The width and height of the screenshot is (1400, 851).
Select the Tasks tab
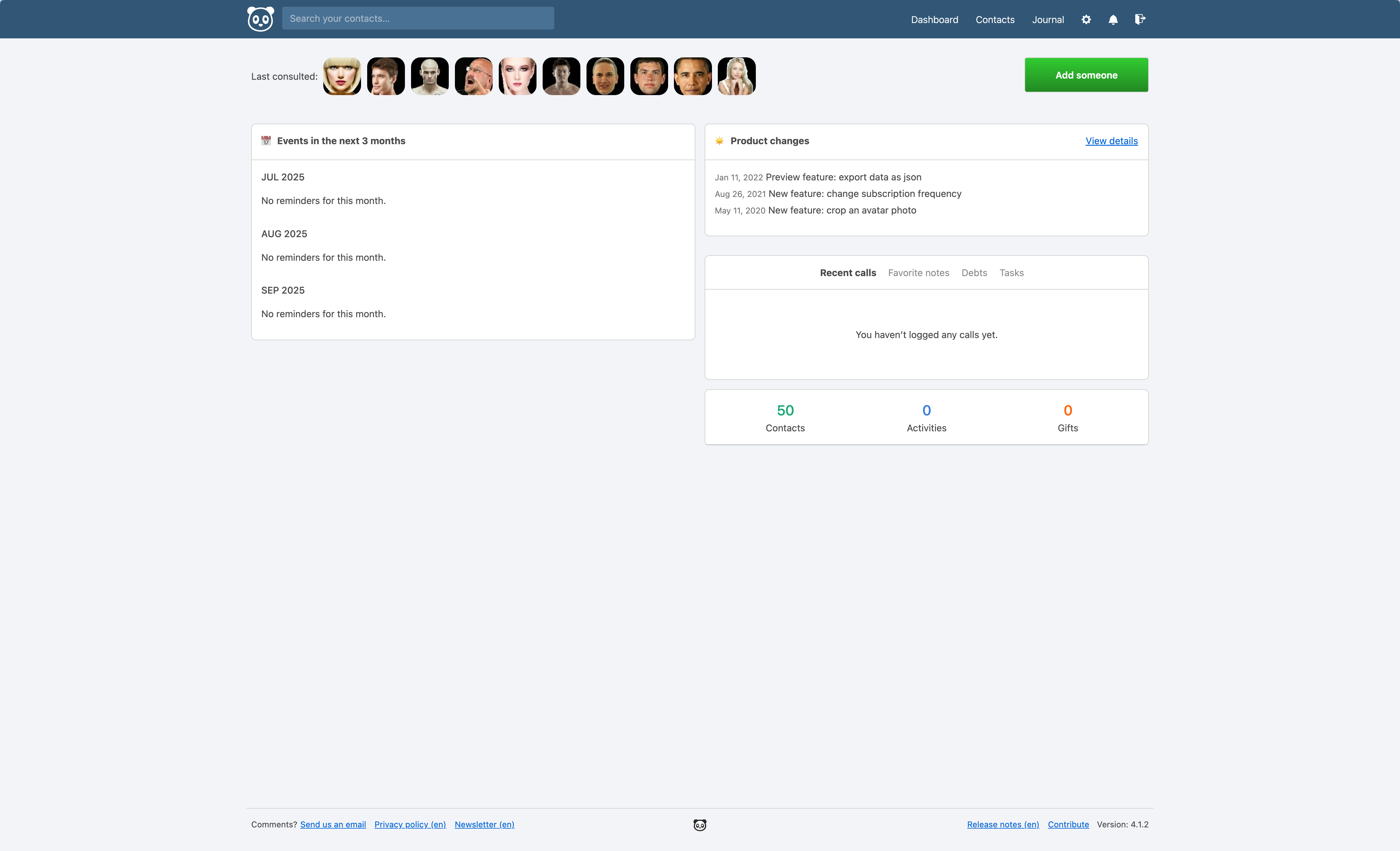pos(1011,273)
